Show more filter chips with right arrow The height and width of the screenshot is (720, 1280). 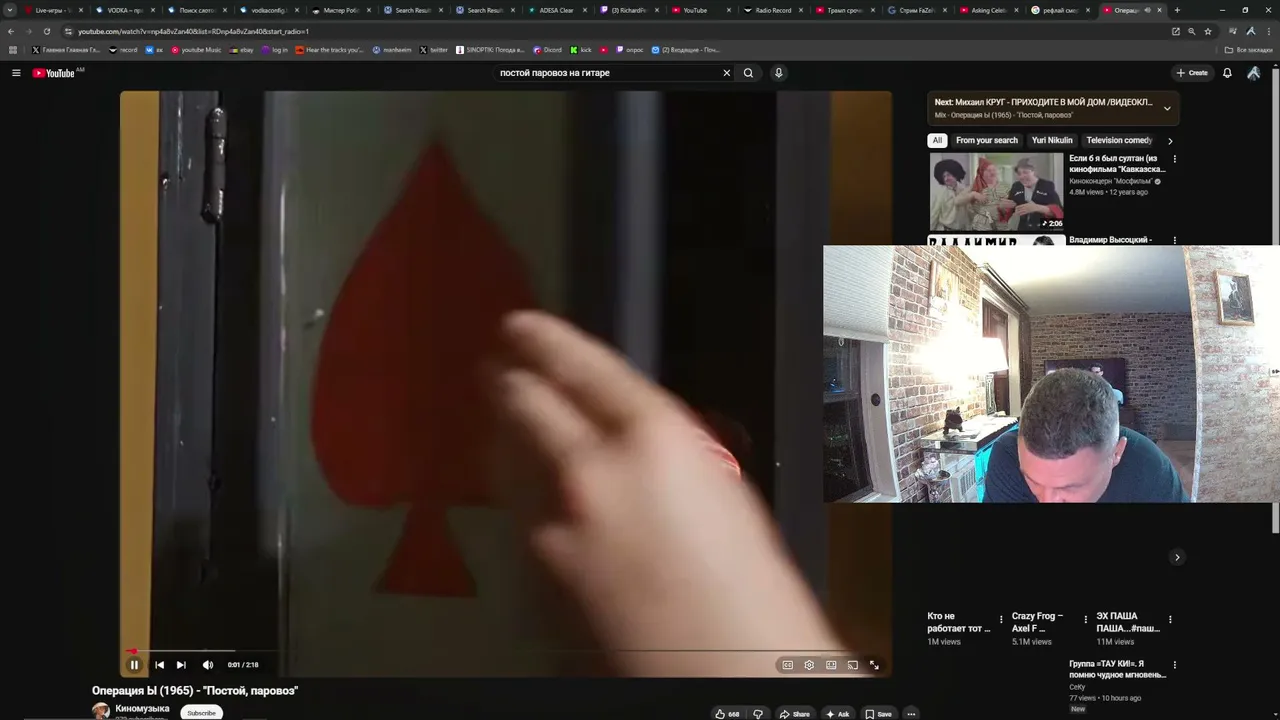pyautogui.click(x=1170, y=141)
